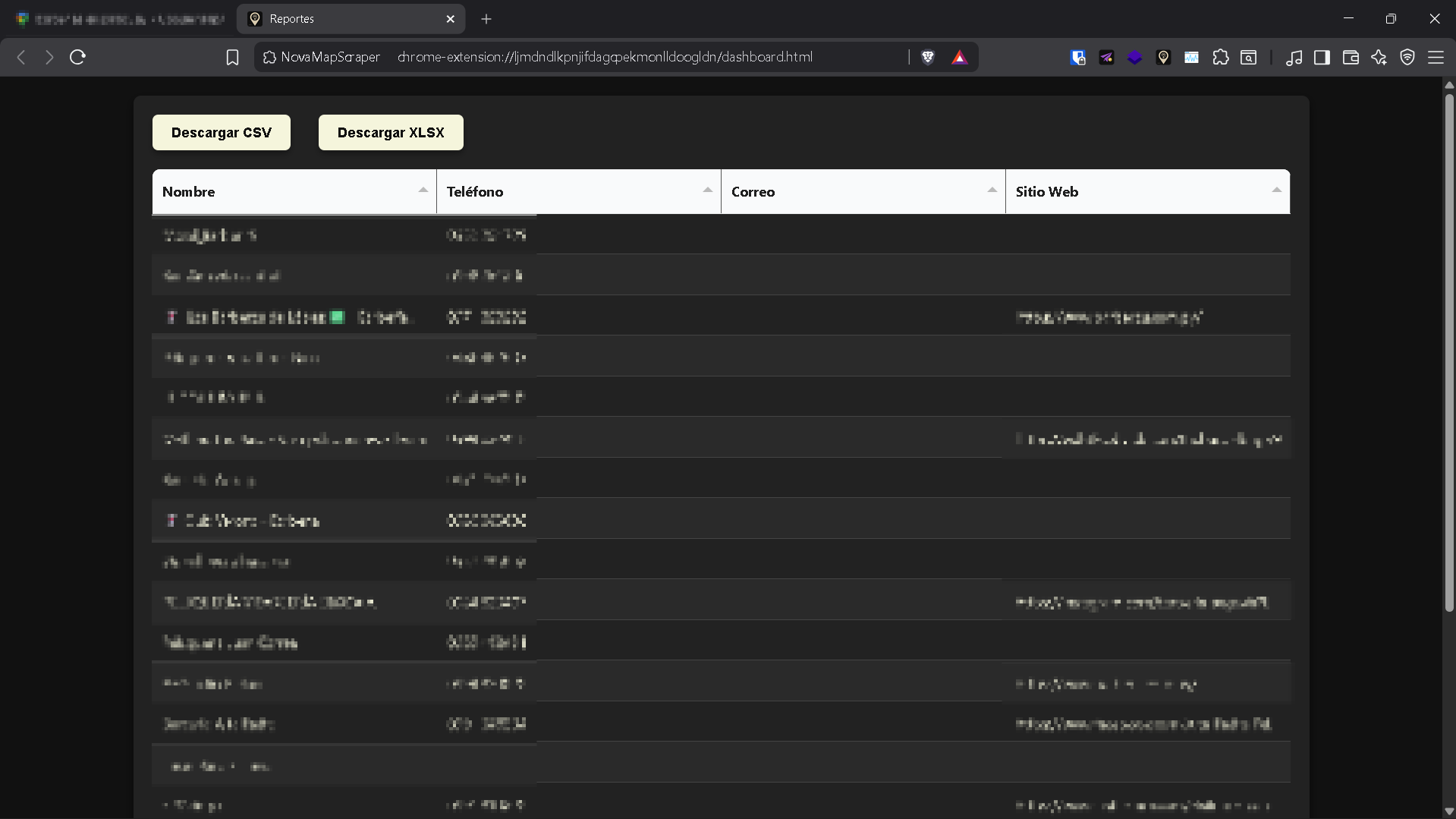The width and height of the screenshot is (1456, 819).
Task: Click the NovaMapScraper map pin extension icon
Action: click(1163, 57)
